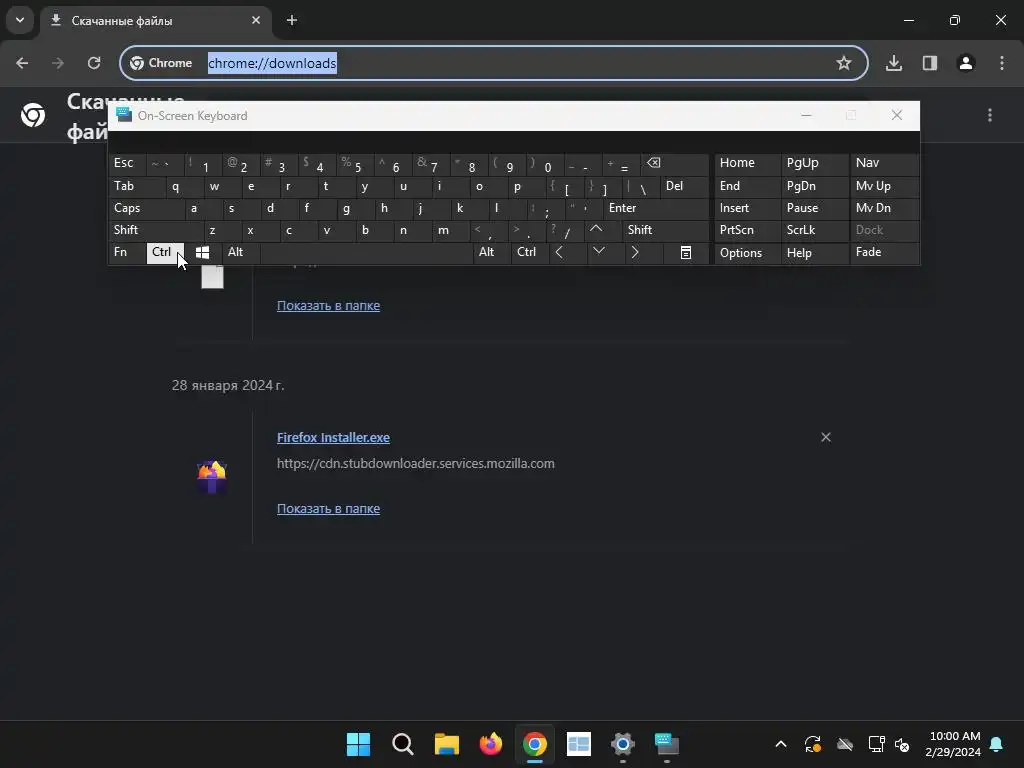
Task: Close the 'Скачанные файлы' tab
Action: pyautogui.click(x=256, y=20)
